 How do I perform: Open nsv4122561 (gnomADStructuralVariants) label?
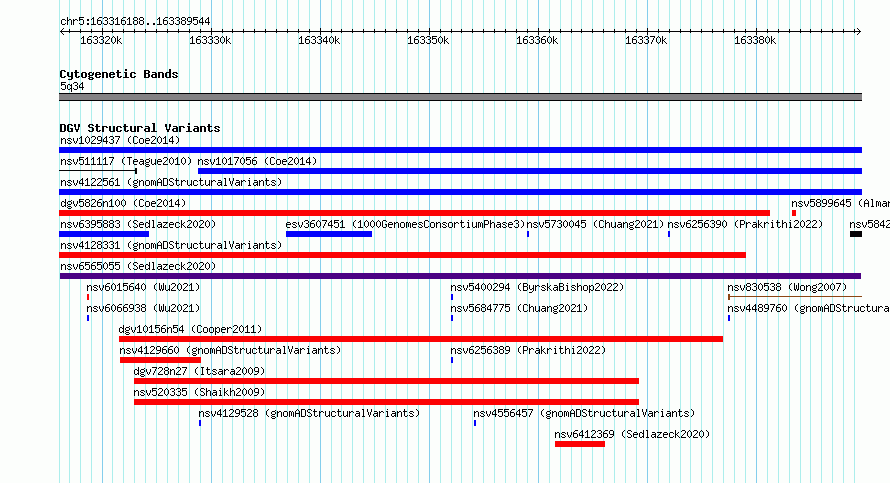coord(171,182)
